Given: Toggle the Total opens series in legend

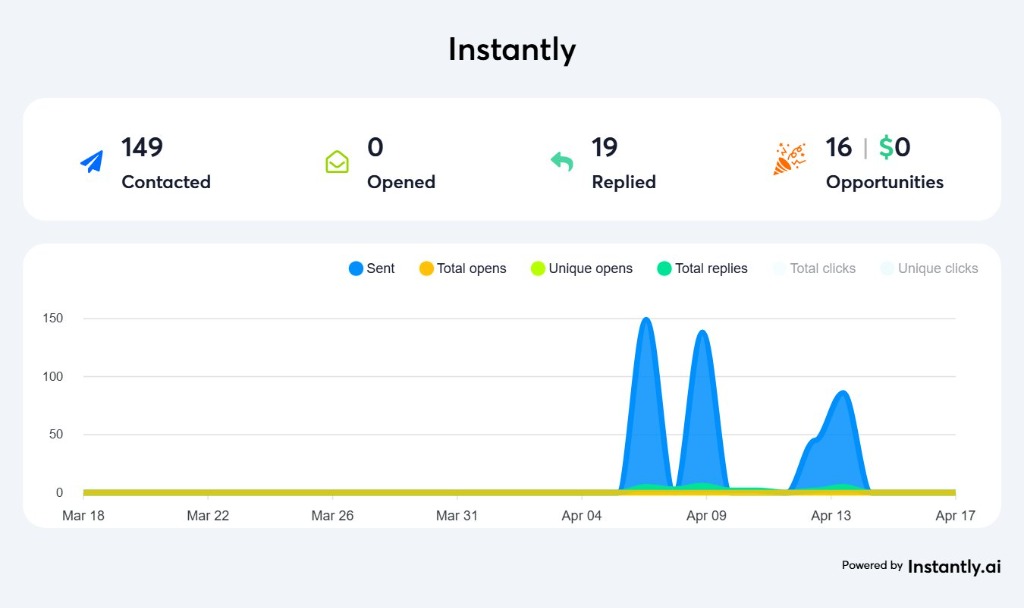Looking at the screenshot, I should (462, 268).
